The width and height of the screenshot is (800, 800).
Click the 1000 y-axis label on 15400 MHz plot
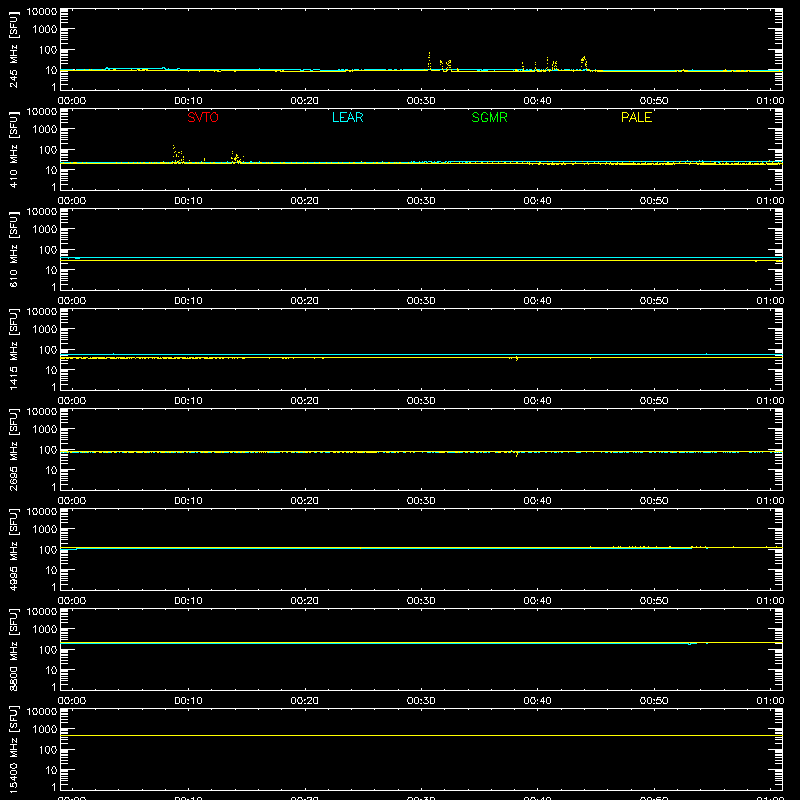[45, 730]
